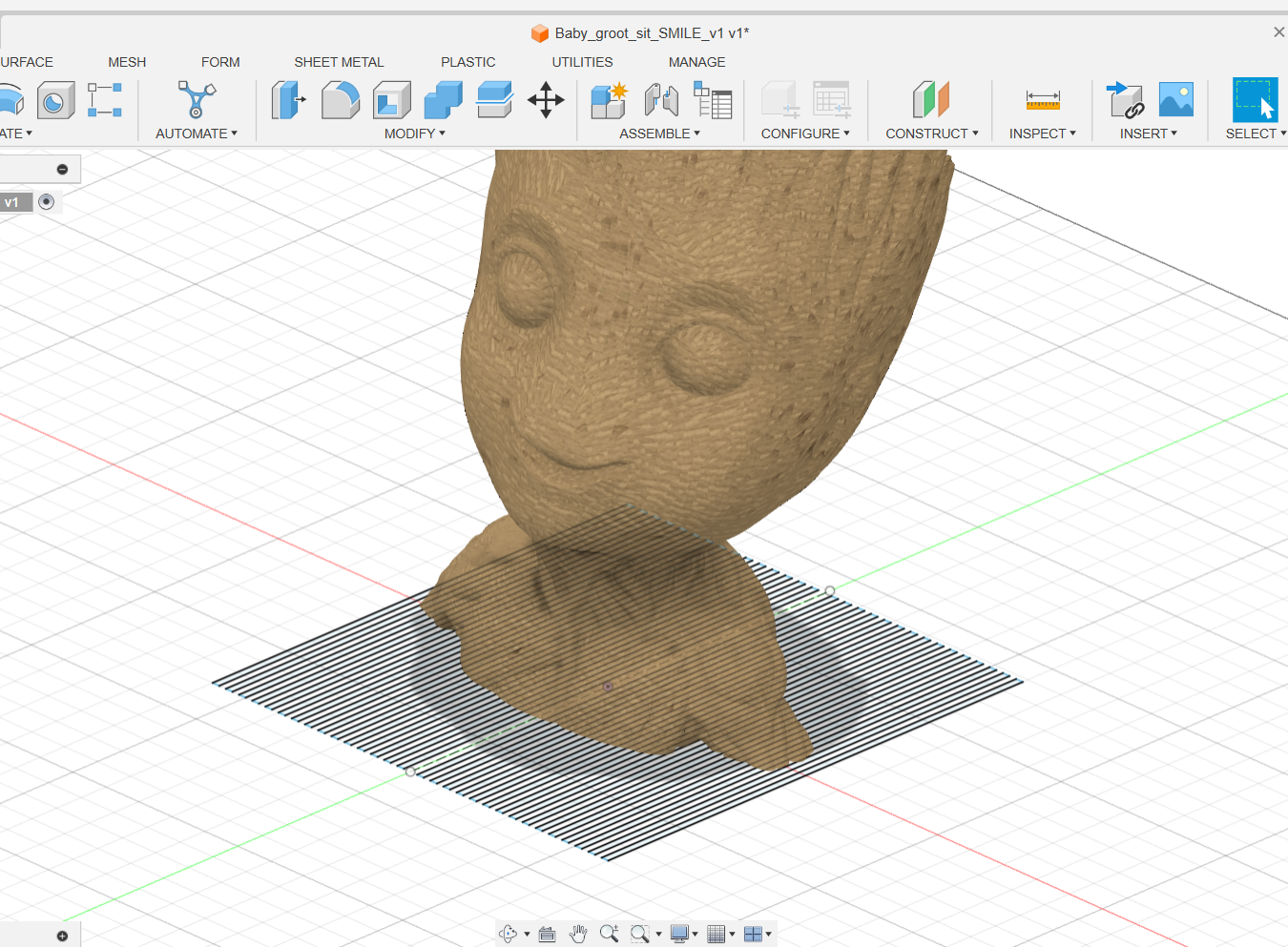Image resolution: width=1288 pixels, height=947 pixels.
Task: Switch to the SHEET METAL tab
Action: coord(339,62)
